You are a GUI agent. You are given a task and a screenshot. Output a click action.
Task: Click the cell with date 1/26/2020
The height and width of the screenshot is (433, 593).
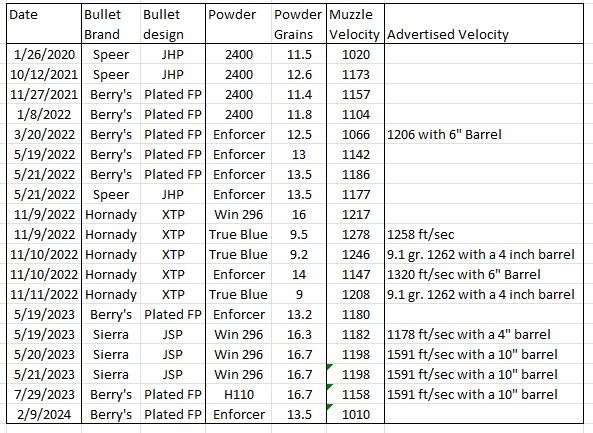pyautogui.click(x=44, y=54)
